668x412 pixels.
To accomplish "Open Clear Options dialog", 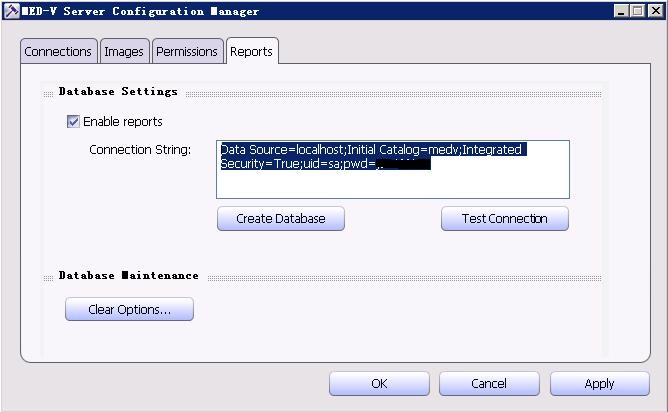I will tap(129, 309).
